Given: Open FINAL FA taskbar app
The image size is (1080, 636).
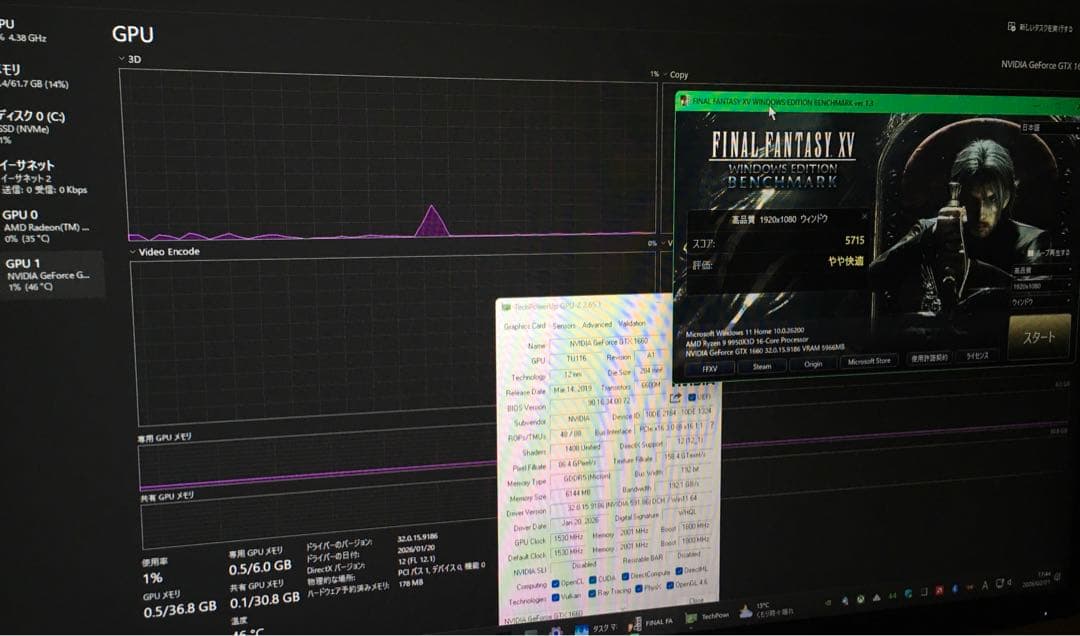Looking at the screenshot, I should (651, 622).
